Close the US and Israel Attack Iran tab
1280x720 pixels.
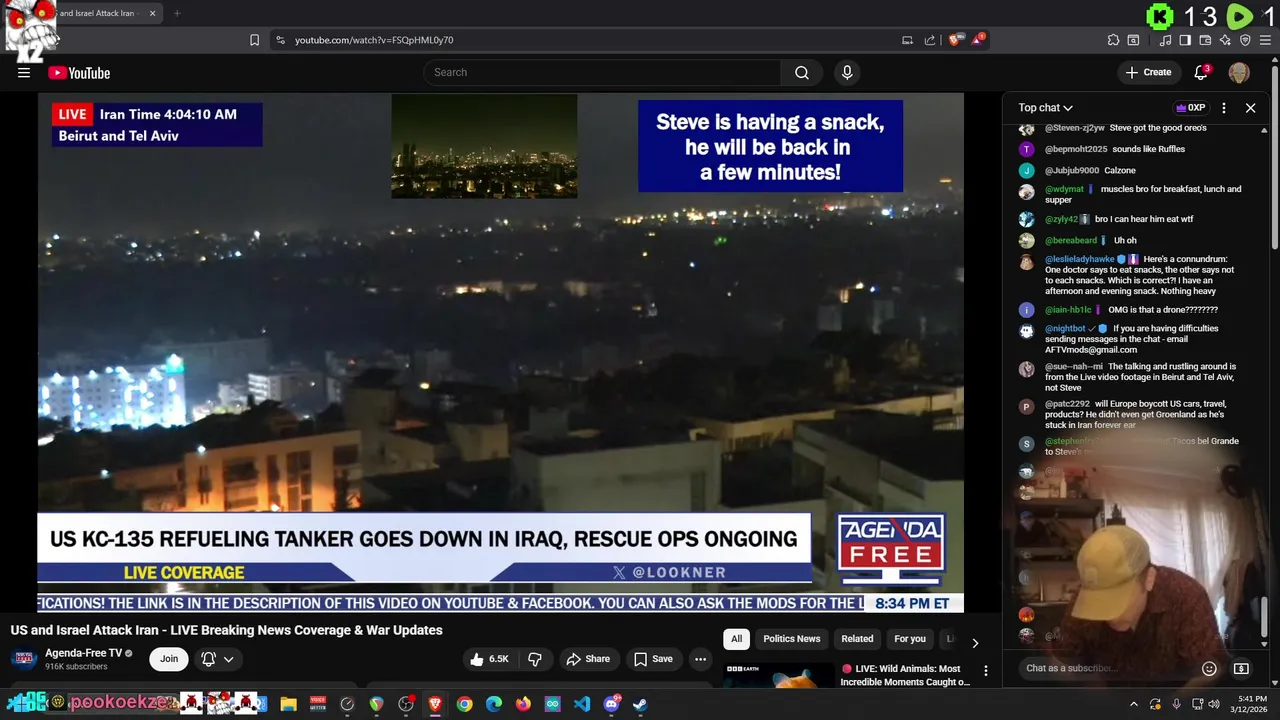(152, 13)
